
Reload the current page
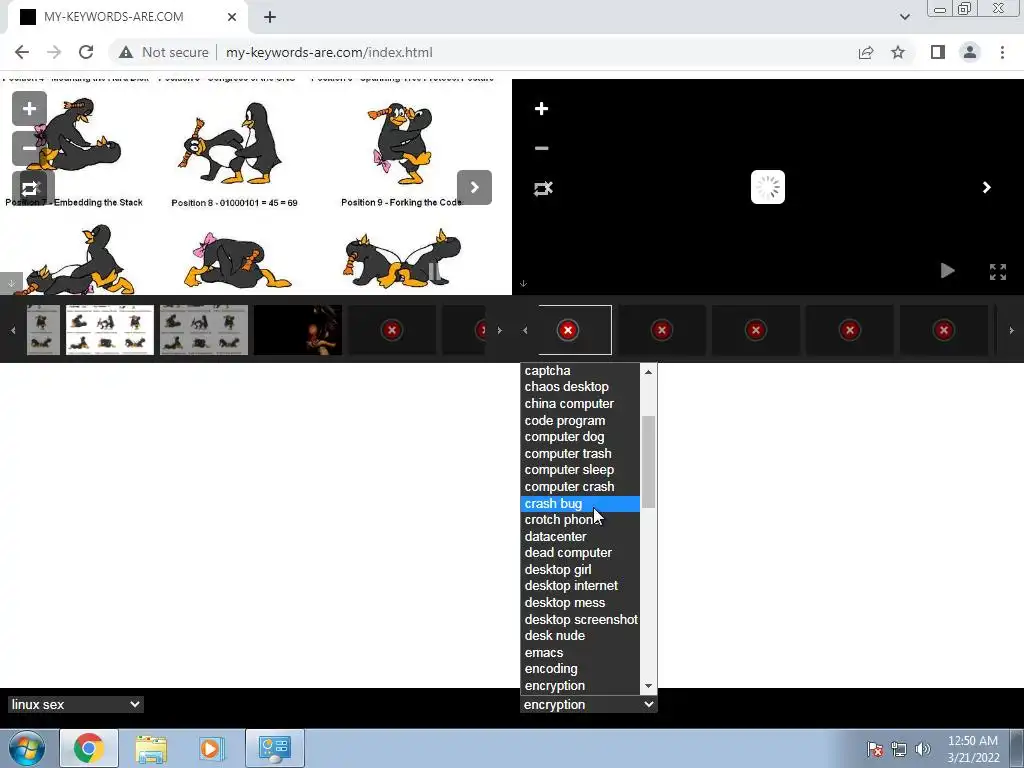pyautogui.click(x=86, y=52)
